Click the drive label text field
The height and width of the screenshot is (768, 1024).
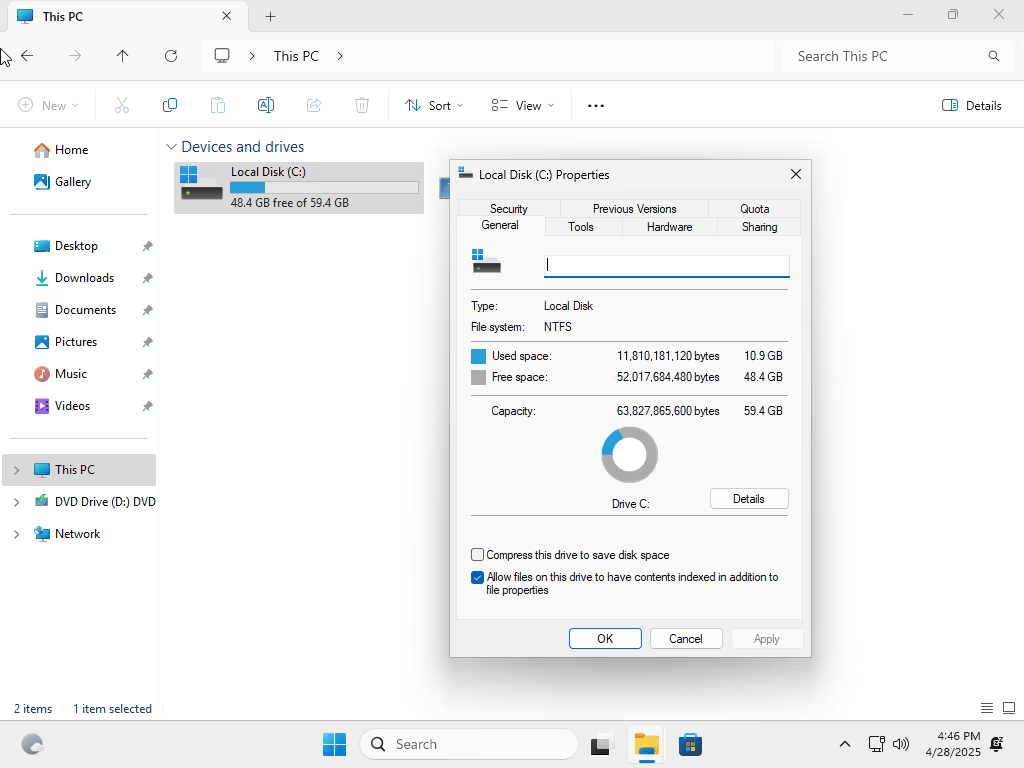point(666,265)
